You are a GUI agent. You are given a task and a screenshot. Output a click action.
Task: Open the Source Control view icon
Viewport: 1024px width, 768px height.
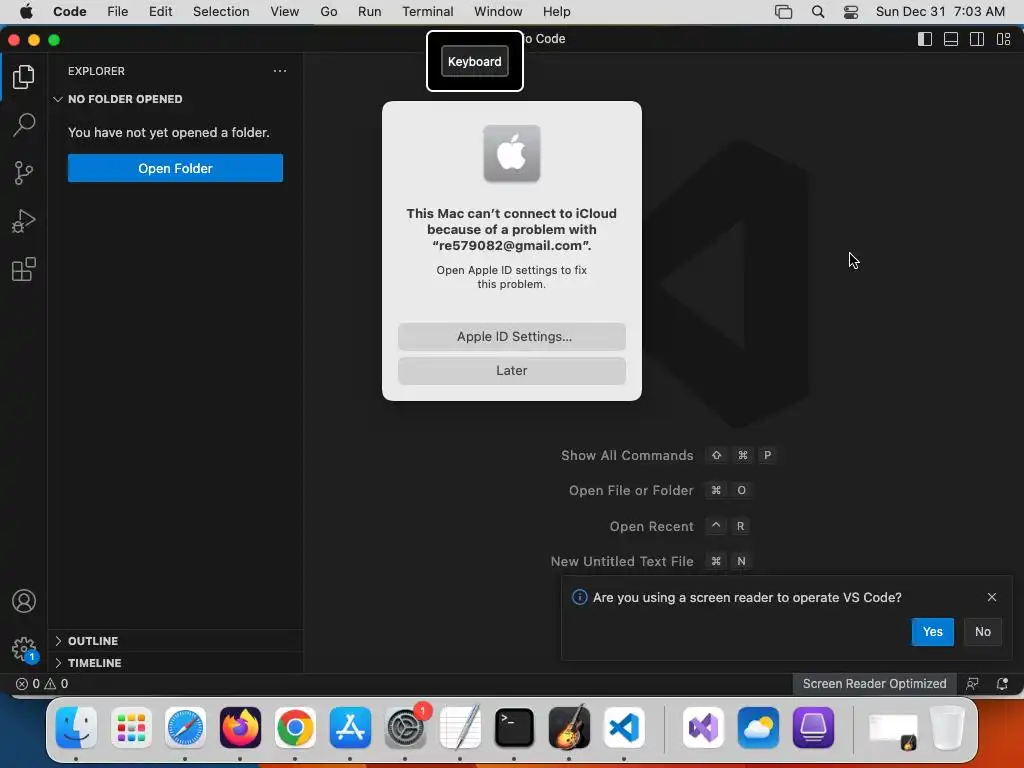(x=24, y=173)
